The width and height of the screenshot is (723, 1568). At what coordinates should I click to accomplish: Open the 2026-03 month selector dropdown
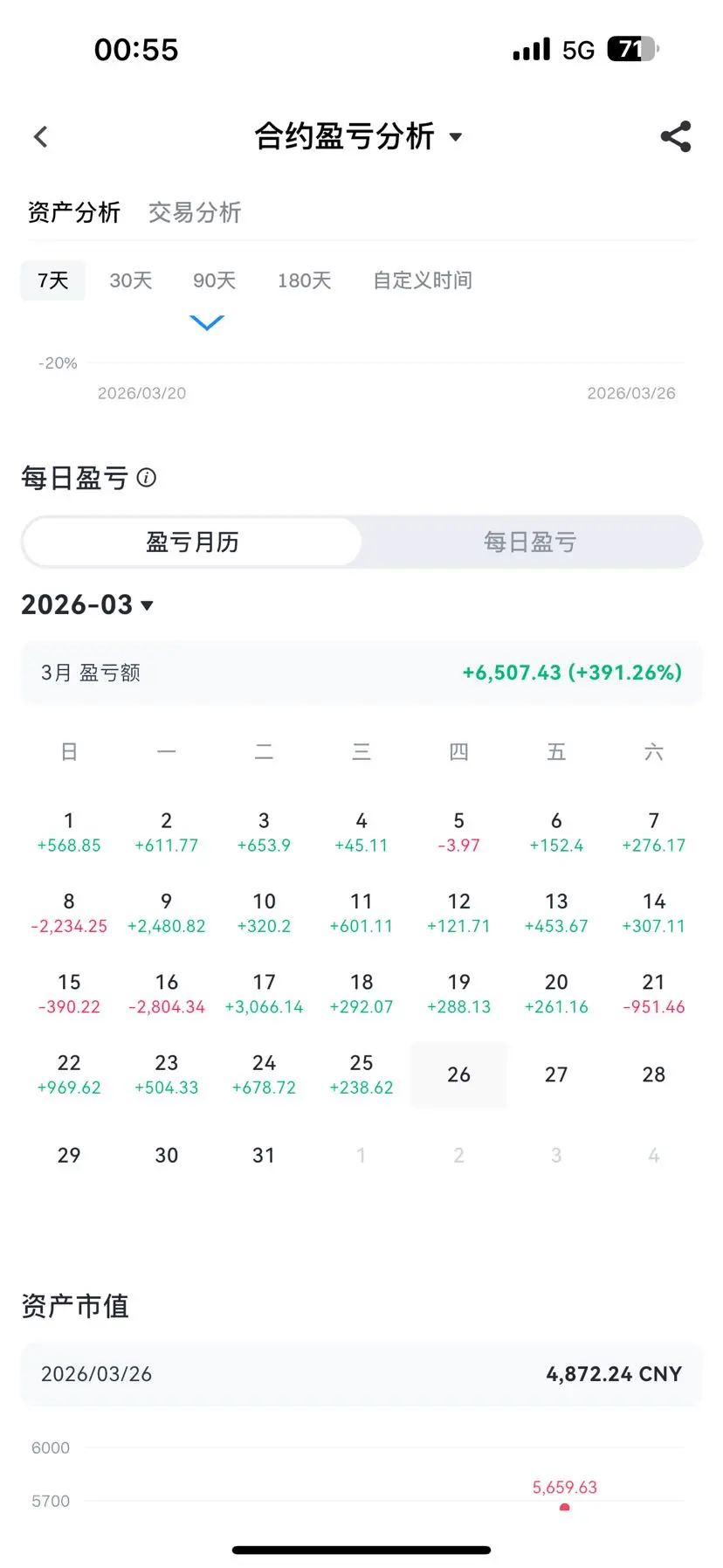click(87, 604)
